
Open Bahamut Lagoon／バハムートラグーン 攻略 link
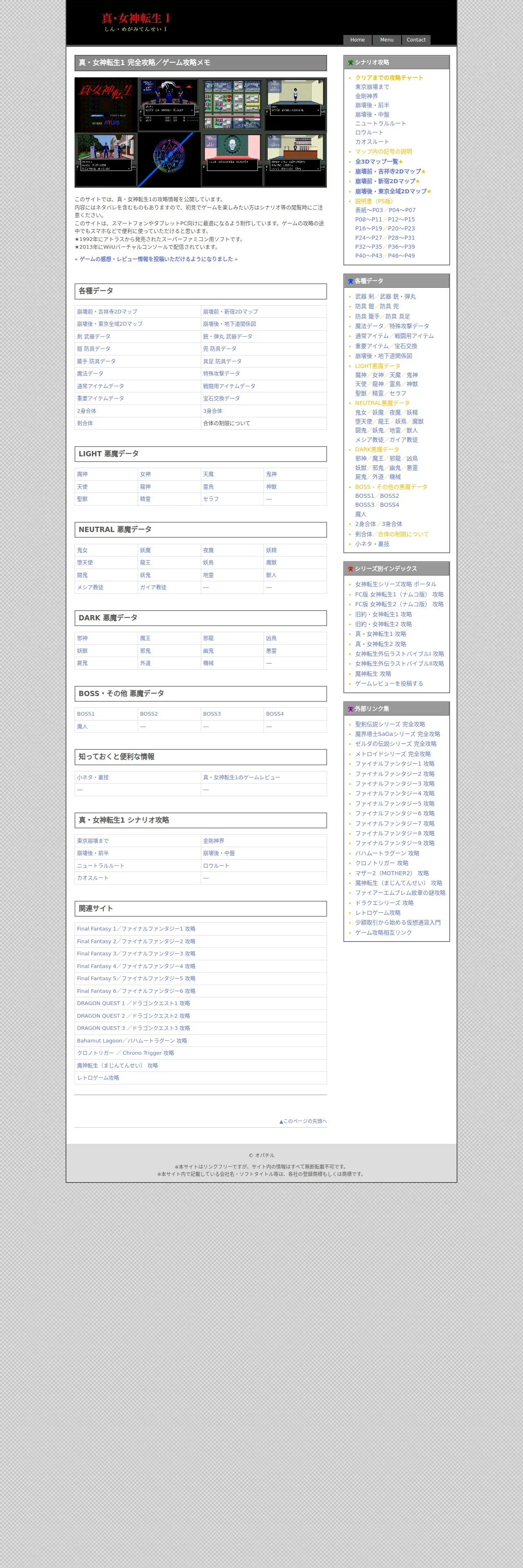pyautogui.click(x=132, y=1042)
